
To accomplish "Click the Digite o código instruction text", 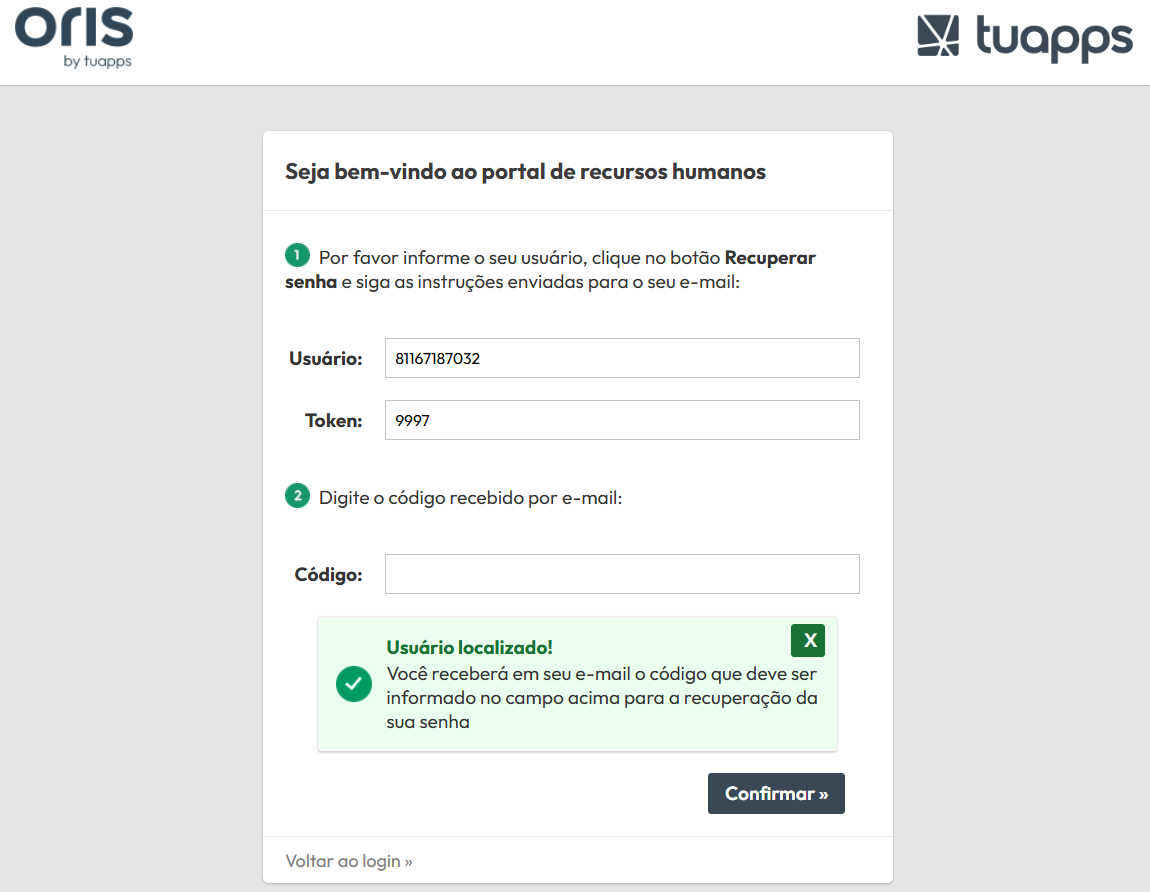I will pos(470,498).
